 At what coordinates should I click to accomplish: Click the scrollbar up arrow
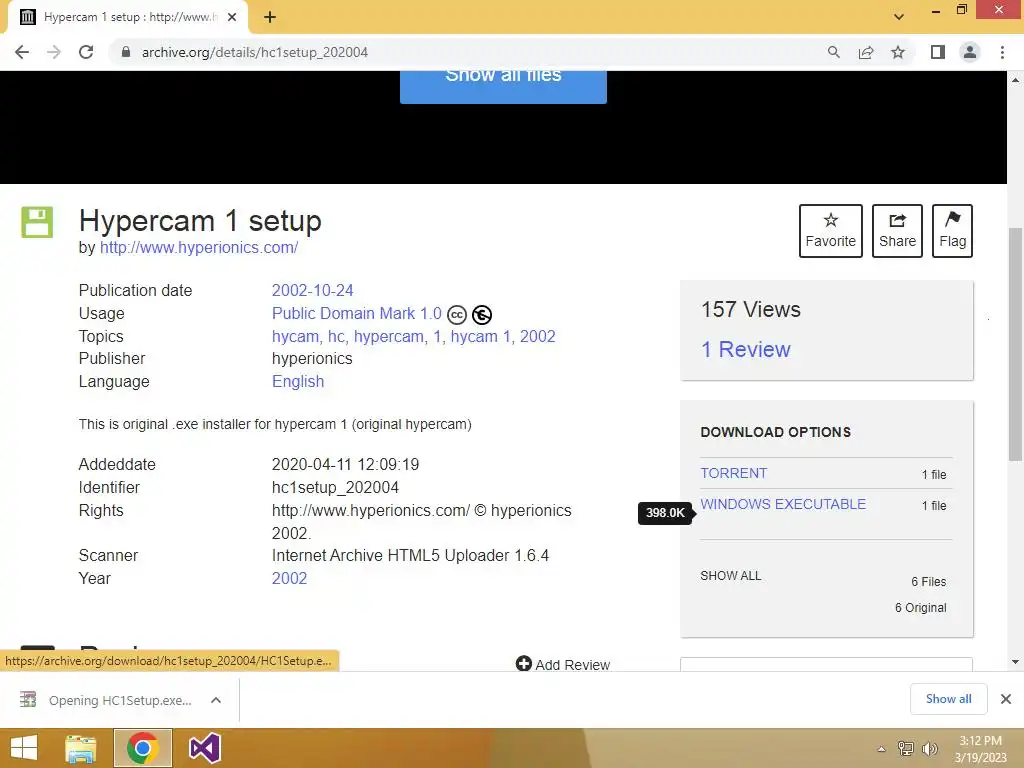tap(1016, 79)
